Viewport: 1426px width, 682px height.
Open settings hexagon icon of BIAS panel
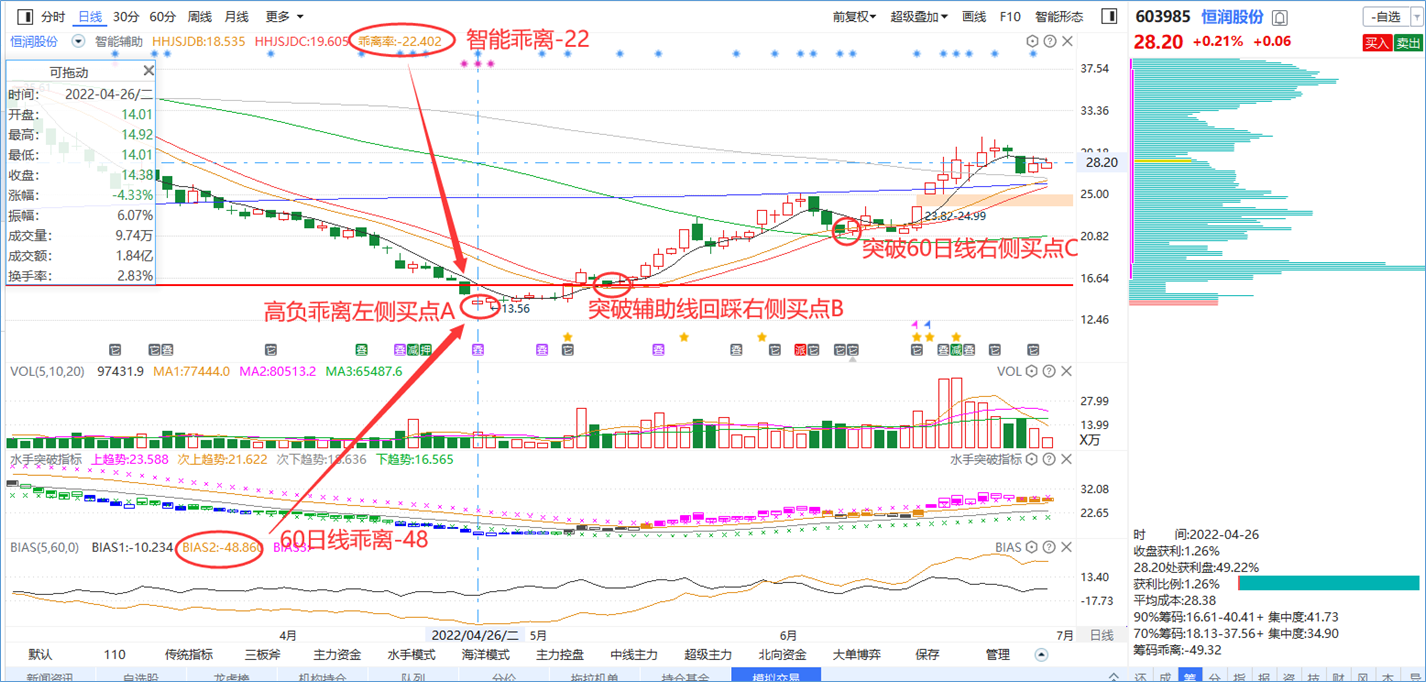tap(1032, 548)
